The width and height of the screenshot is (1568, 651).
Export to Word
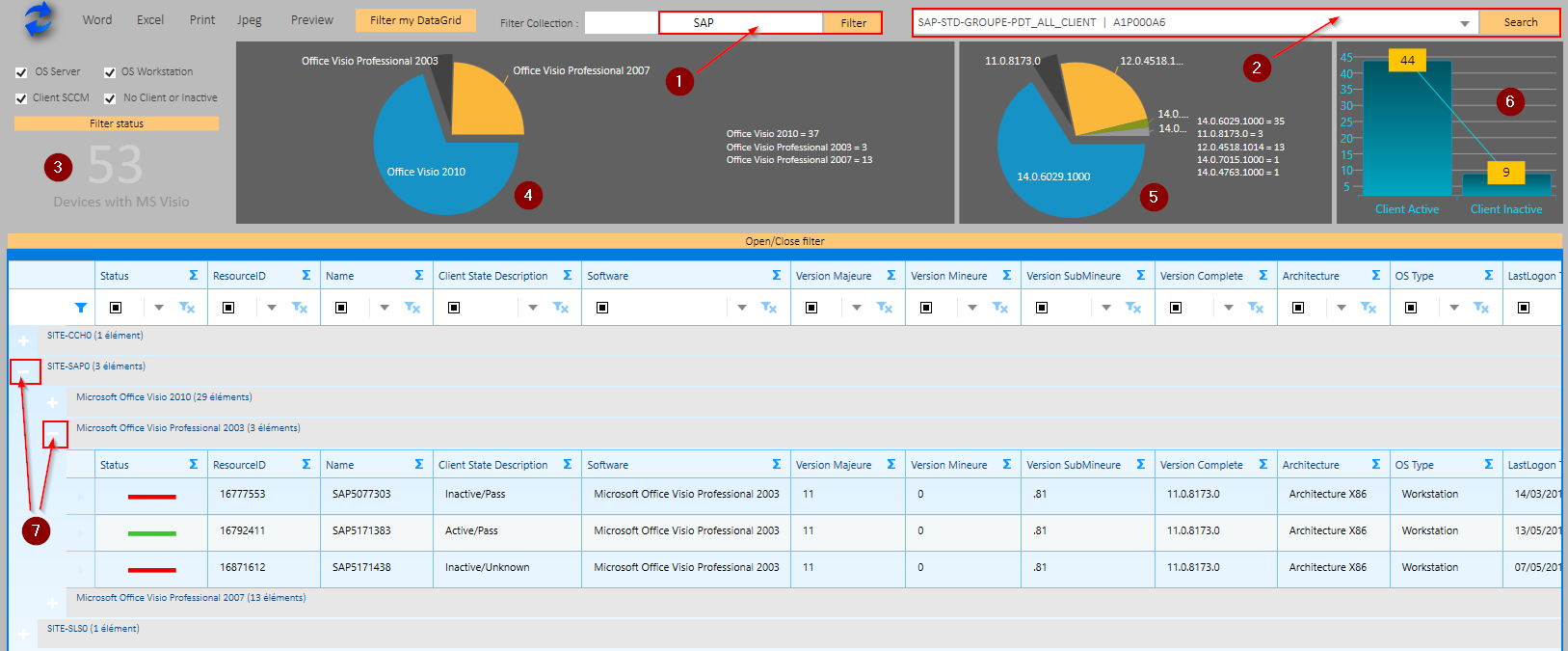pyautogui.click(x=97, y=19)
